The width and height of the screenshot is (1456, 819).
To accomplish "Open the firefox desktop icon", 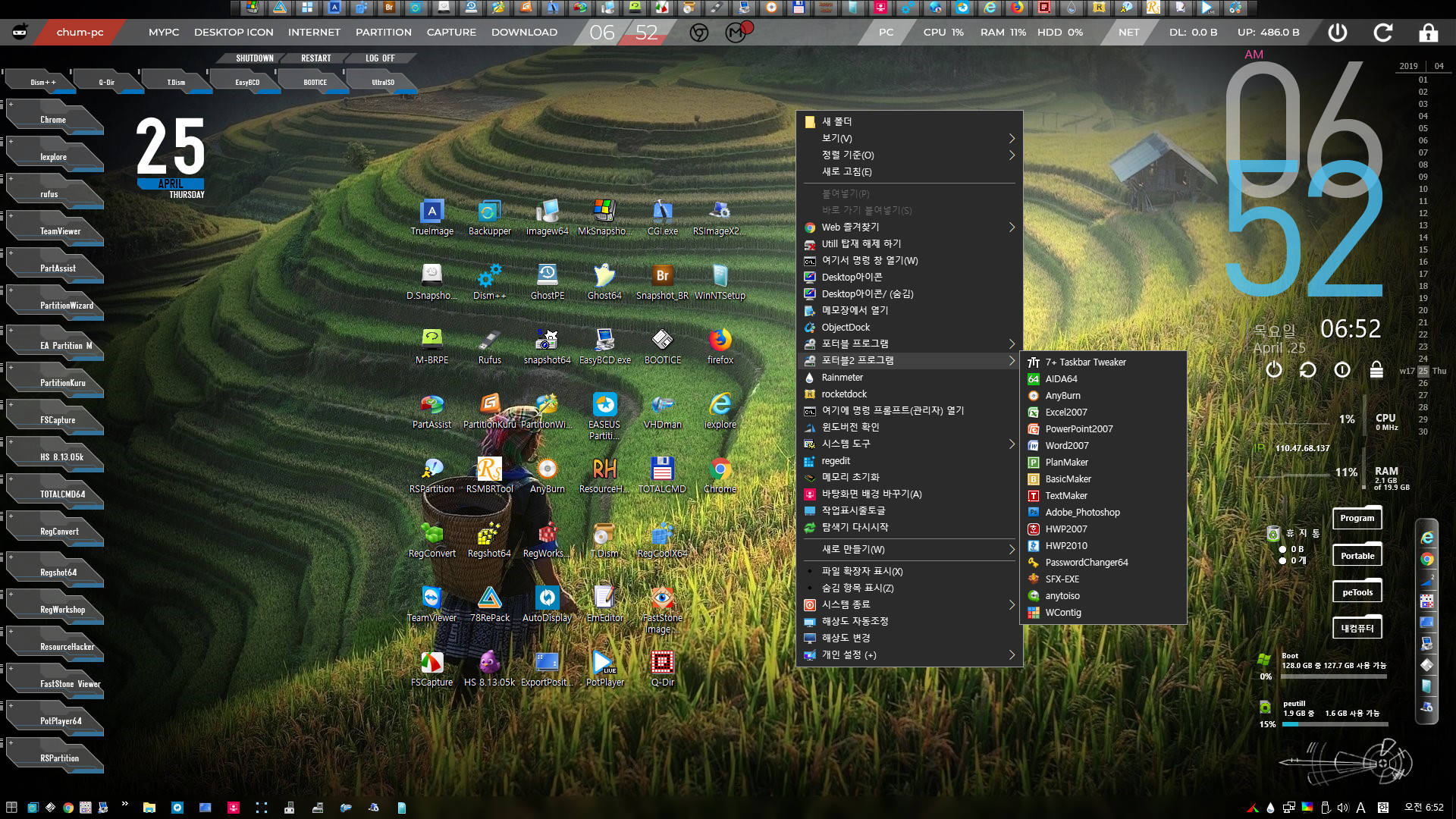I will coord(720,346).
